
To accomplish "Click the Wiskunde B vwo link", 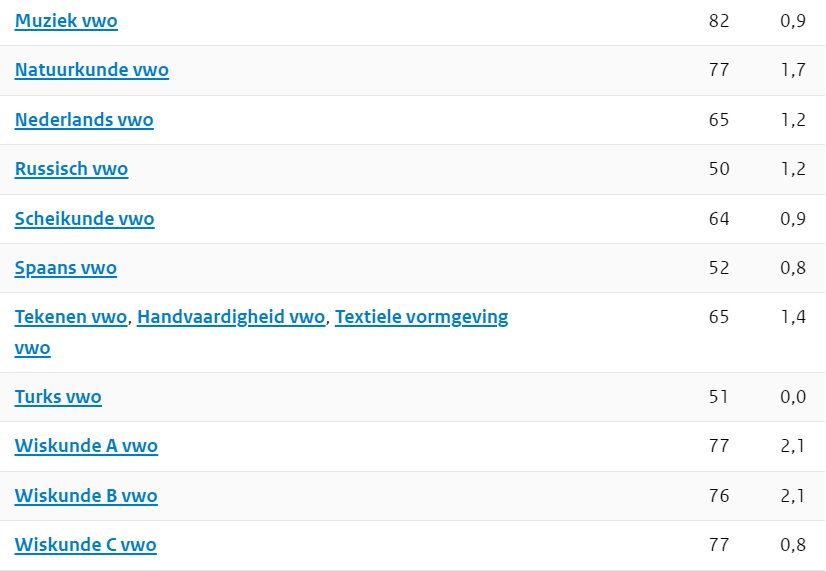I will pos(86,496).
